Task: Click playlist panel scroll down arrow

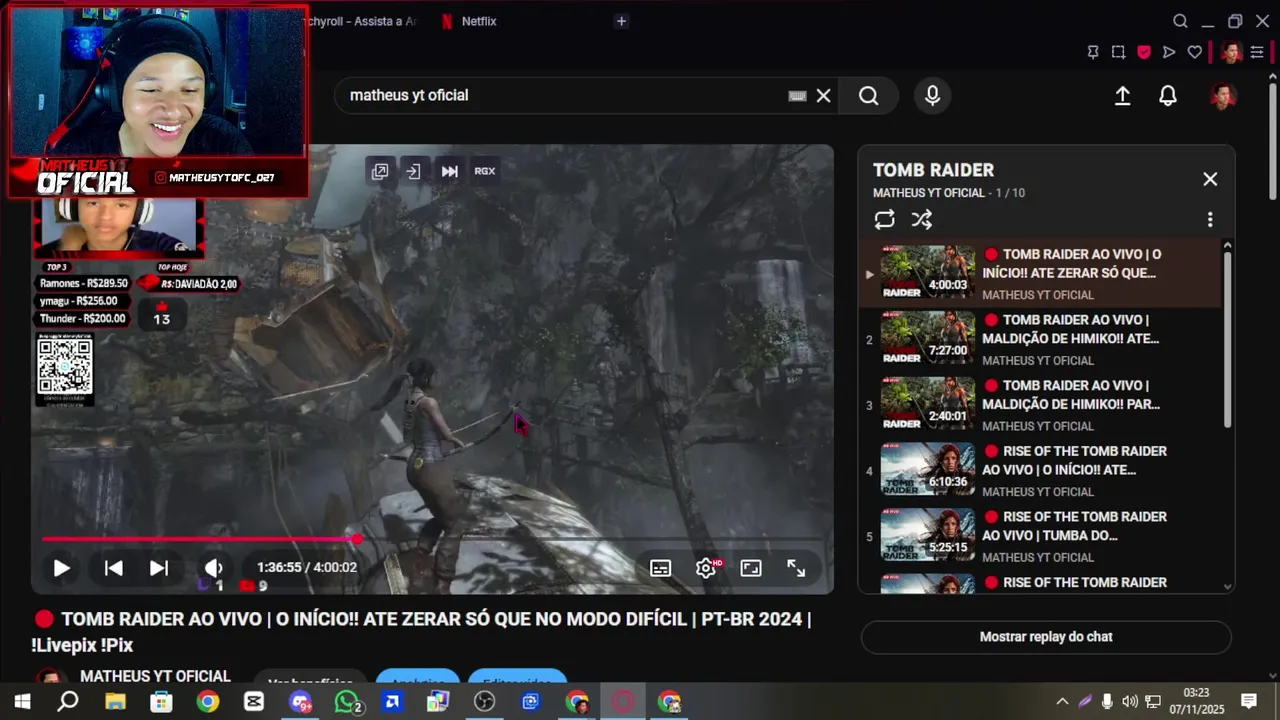Action: 1227,587
